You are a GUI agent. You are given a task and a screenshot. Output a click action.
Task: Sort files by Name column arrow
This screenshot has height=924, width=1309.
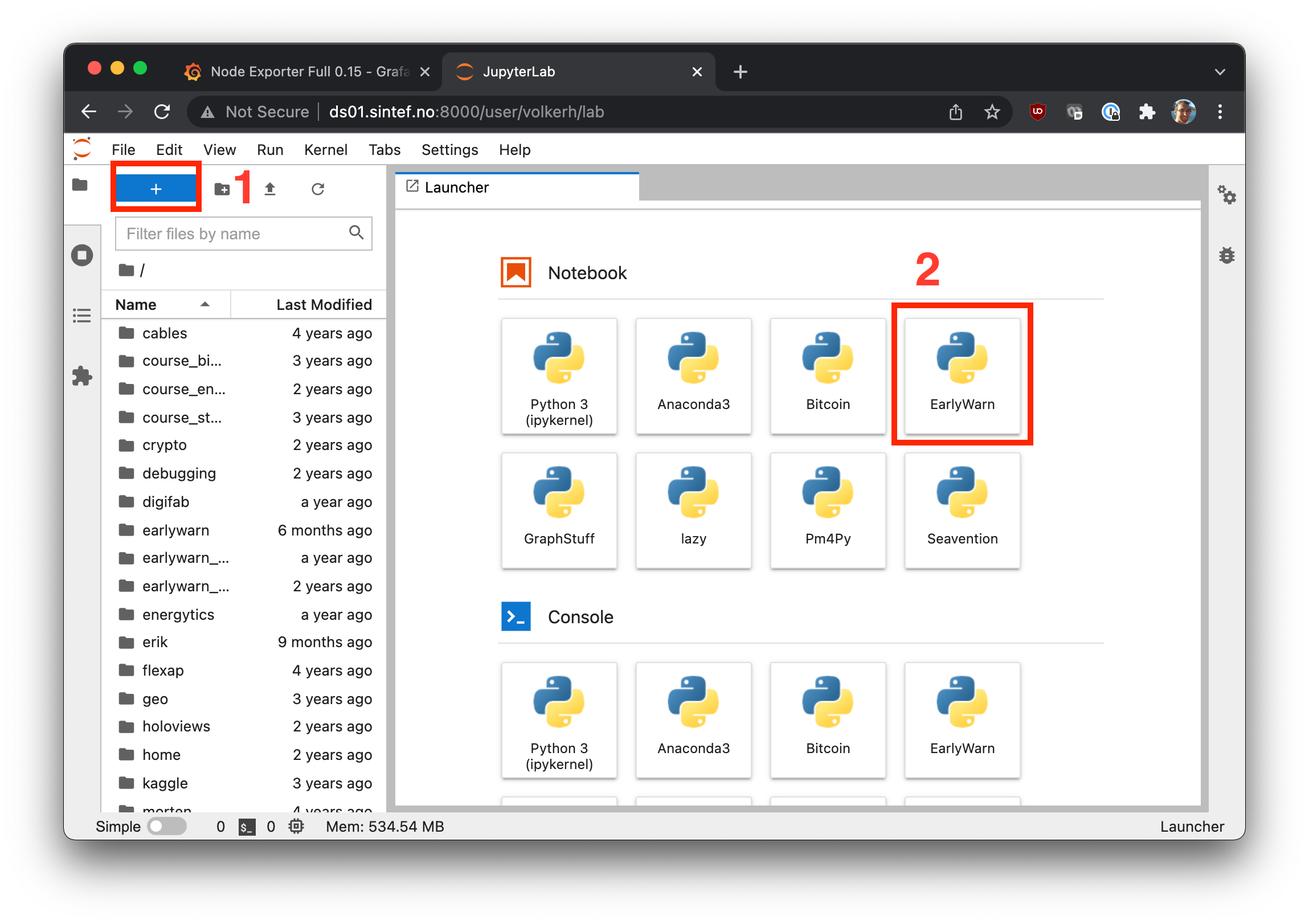(204, 304)
